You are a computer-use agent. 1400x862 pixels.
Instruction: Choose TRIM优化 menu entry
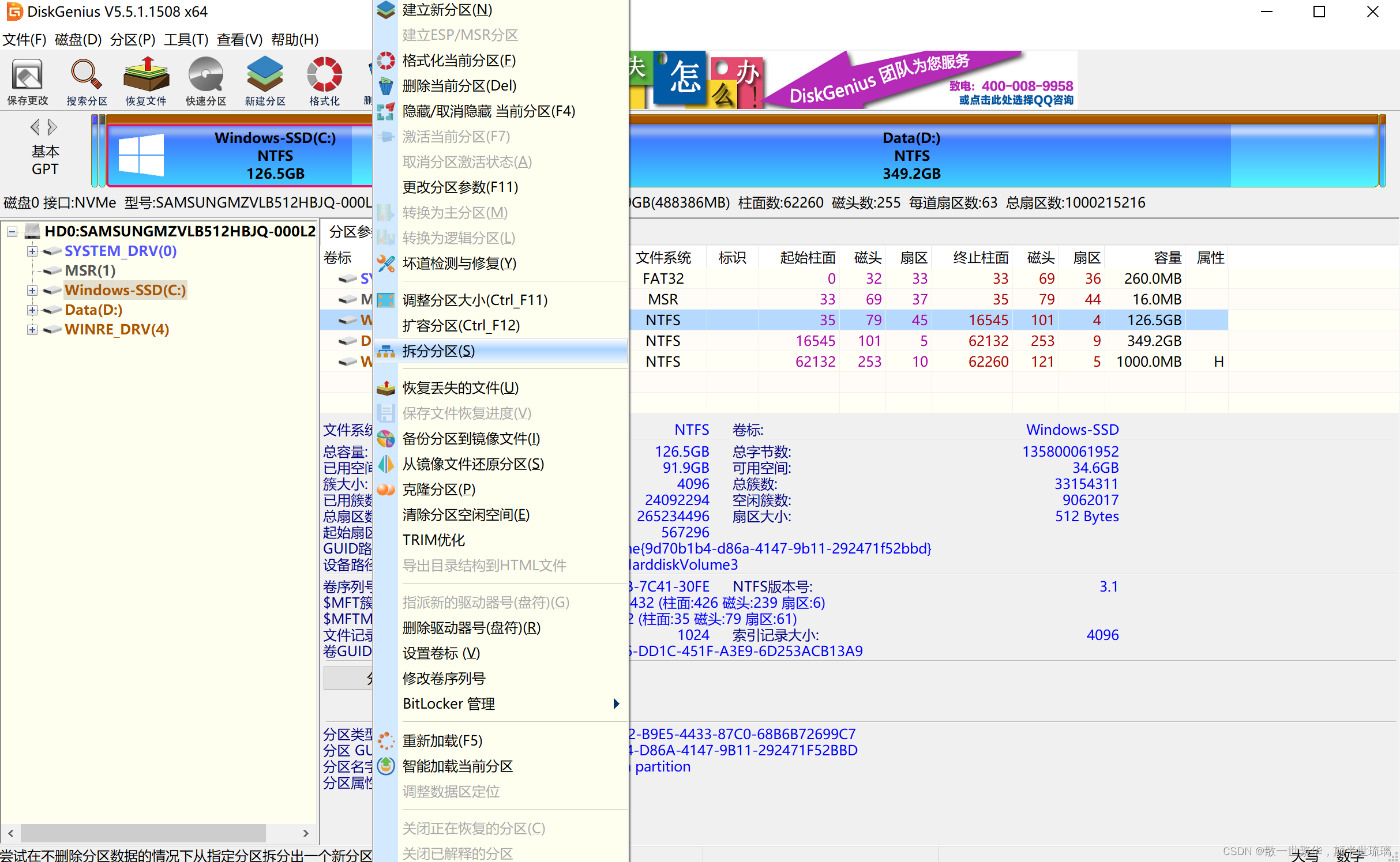pos(501,540)
